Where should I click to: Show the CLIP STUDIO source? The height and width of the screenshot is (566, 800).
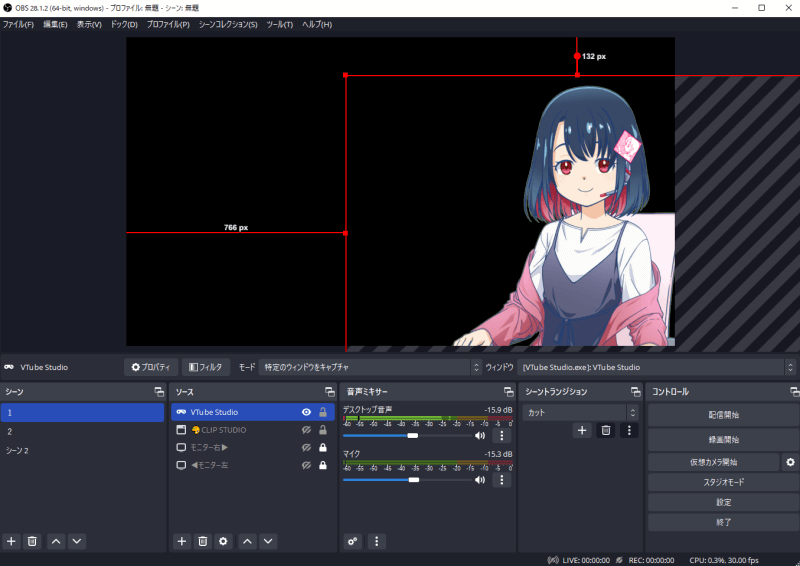306,430
